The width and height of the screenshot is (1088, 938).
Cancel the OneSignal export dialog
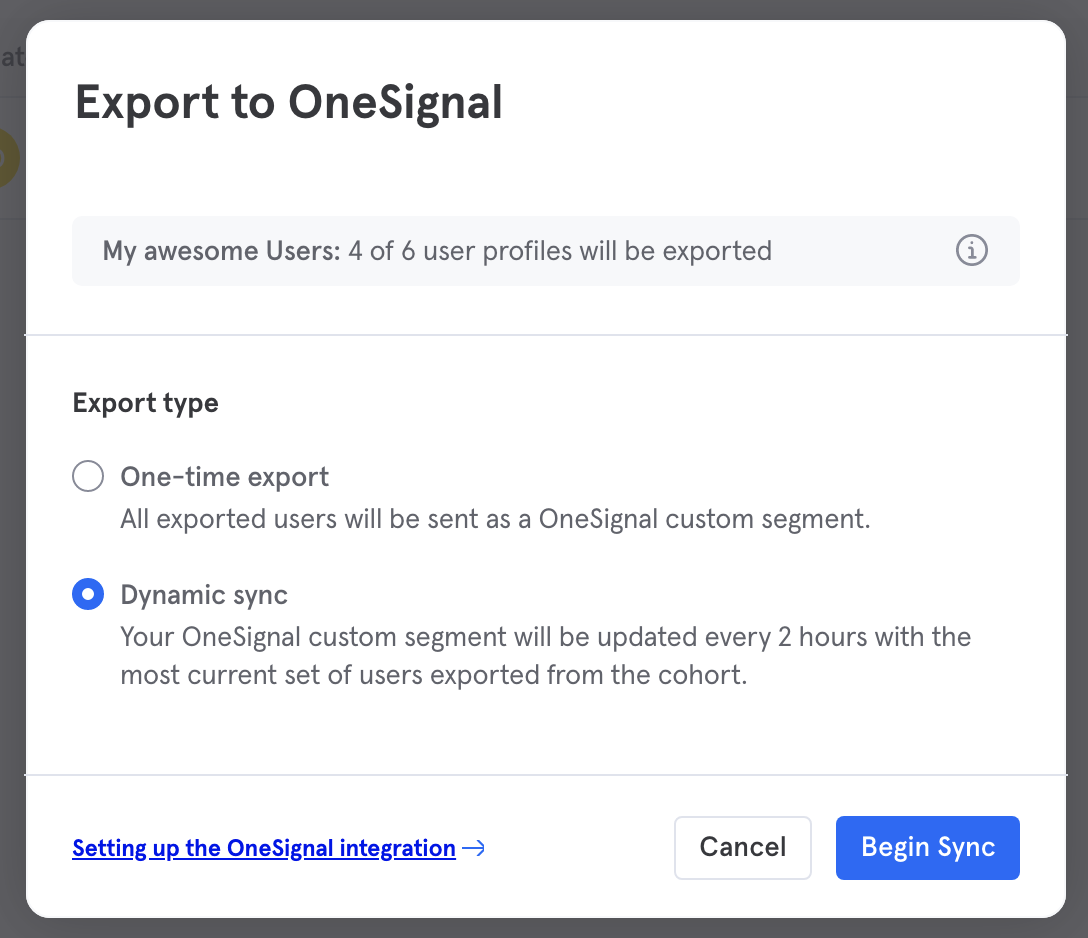click(x=742, y=847)
